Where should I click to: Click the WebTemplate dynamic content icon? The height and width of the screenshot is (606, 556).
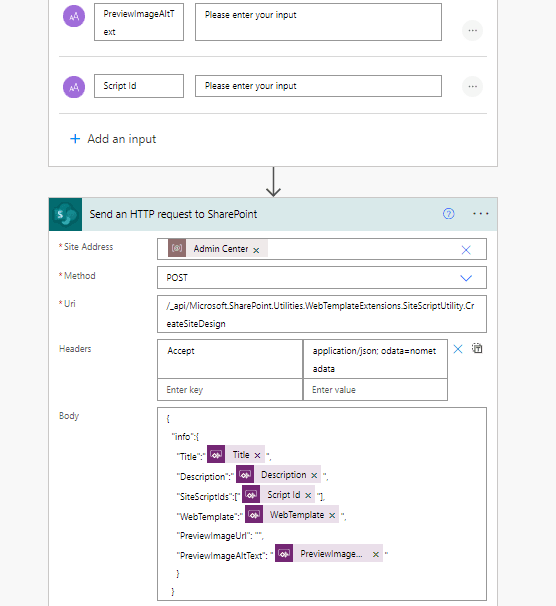click(254, 514)
